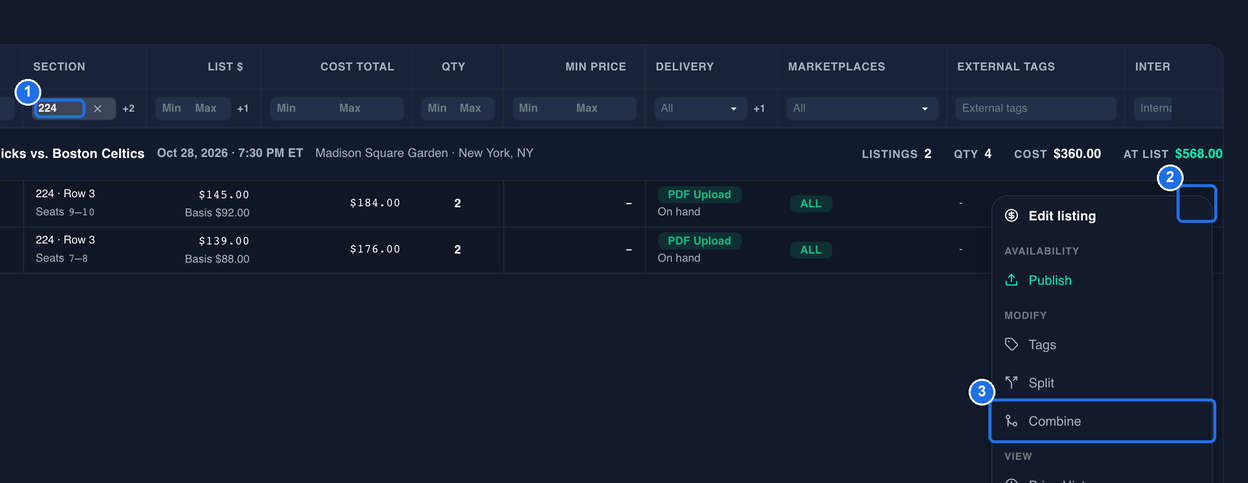
Task: Click the AT LIST $568.00 total
Action: 1173,154
